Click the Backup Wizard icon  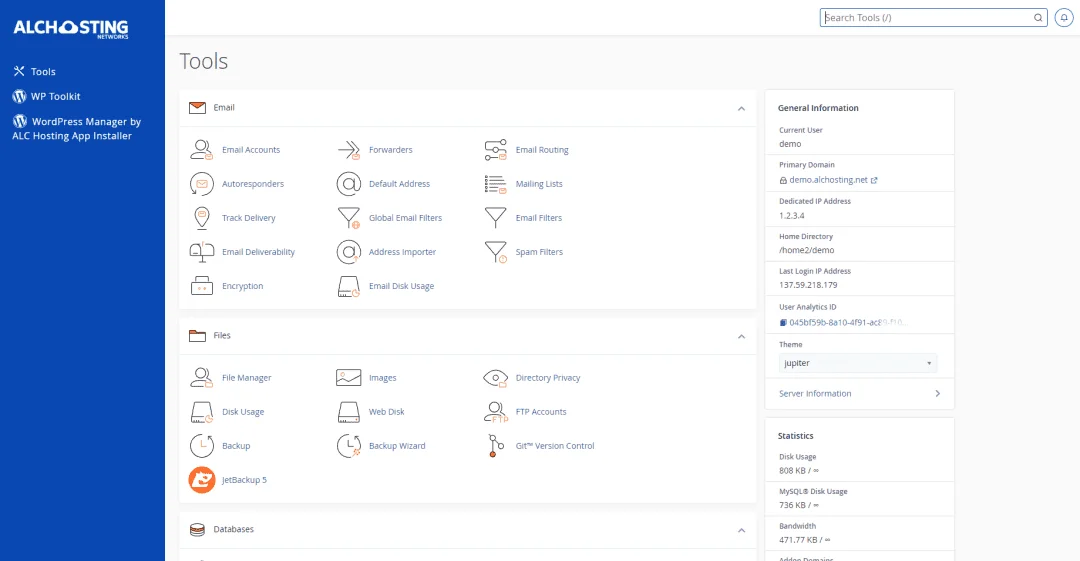click(x=349, y=446)
